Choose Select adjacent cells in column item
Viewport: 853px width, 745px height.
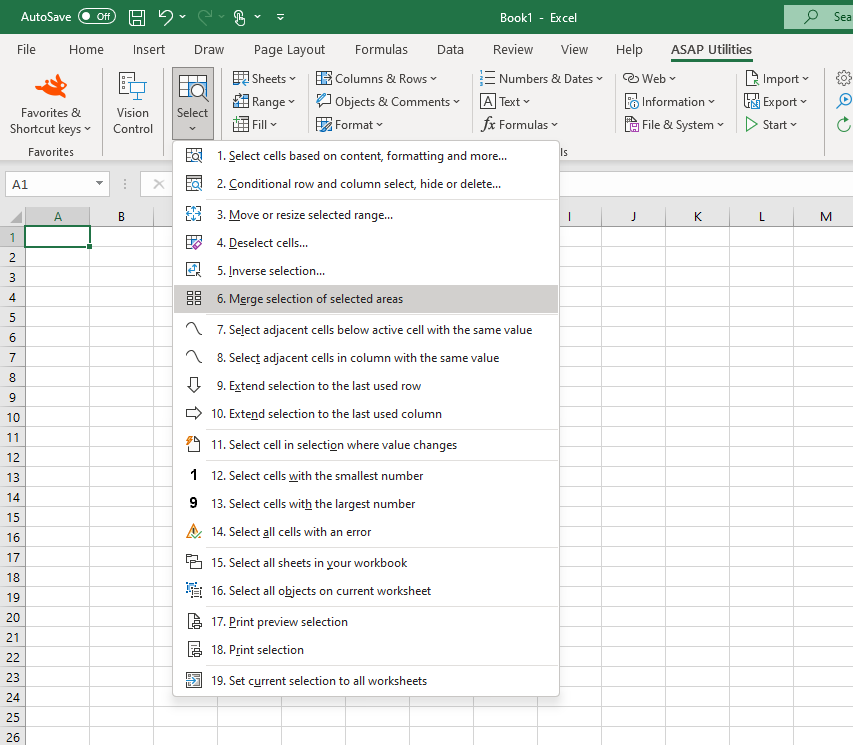(x=366, y=358)
